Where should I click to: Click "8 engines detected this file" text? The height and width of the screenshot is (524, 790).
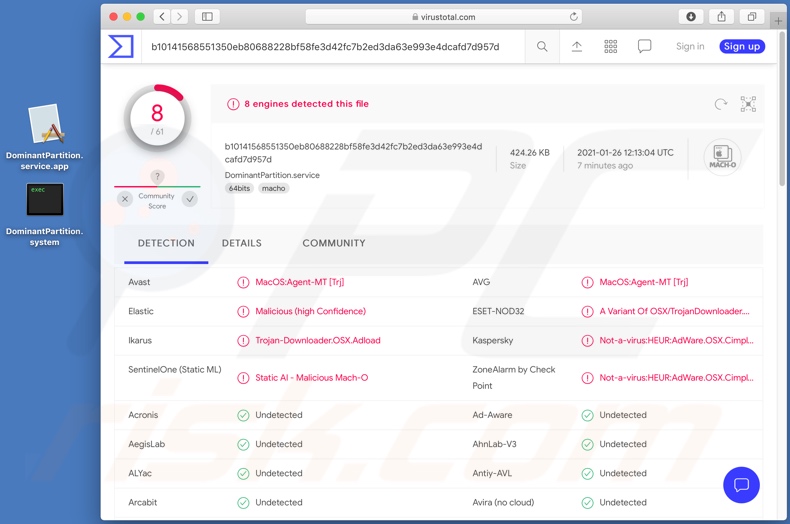[306, 104]
